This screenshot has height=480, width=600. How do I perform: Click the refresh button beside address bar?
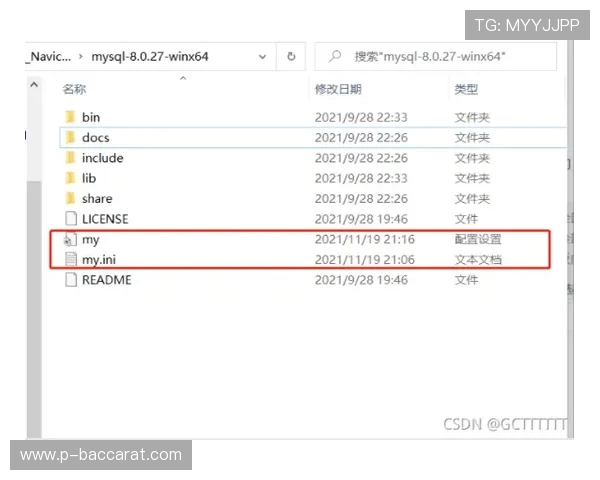click(291, 57)
